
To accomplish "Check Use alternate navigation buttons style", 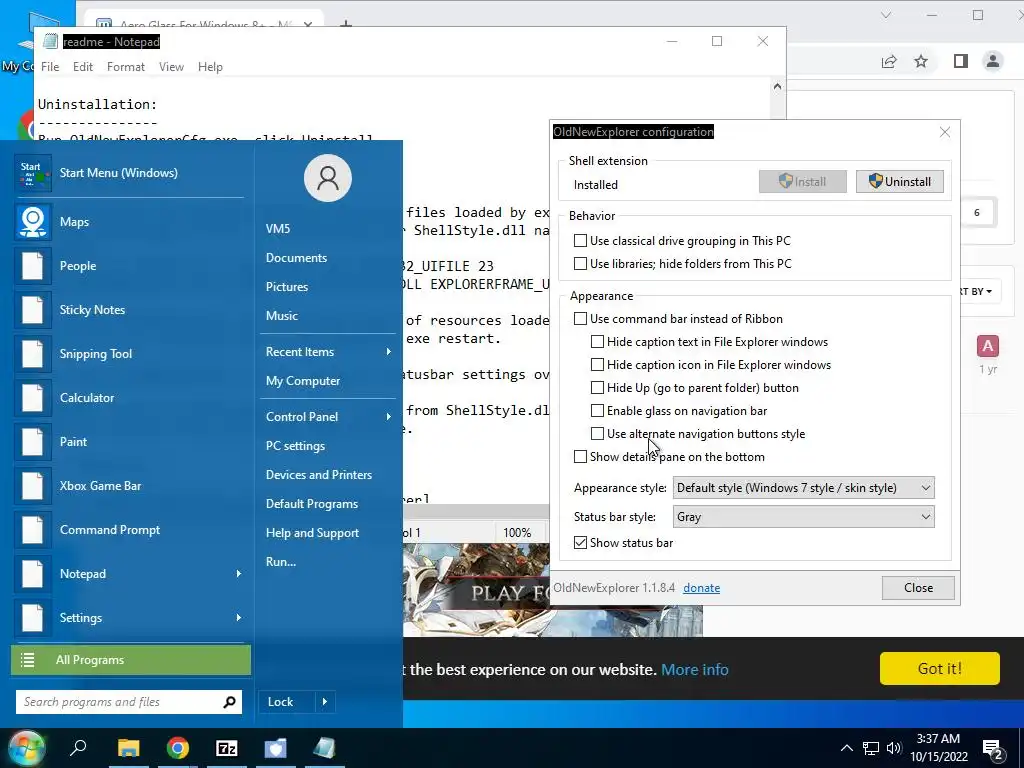I will [x=597, y=434].
